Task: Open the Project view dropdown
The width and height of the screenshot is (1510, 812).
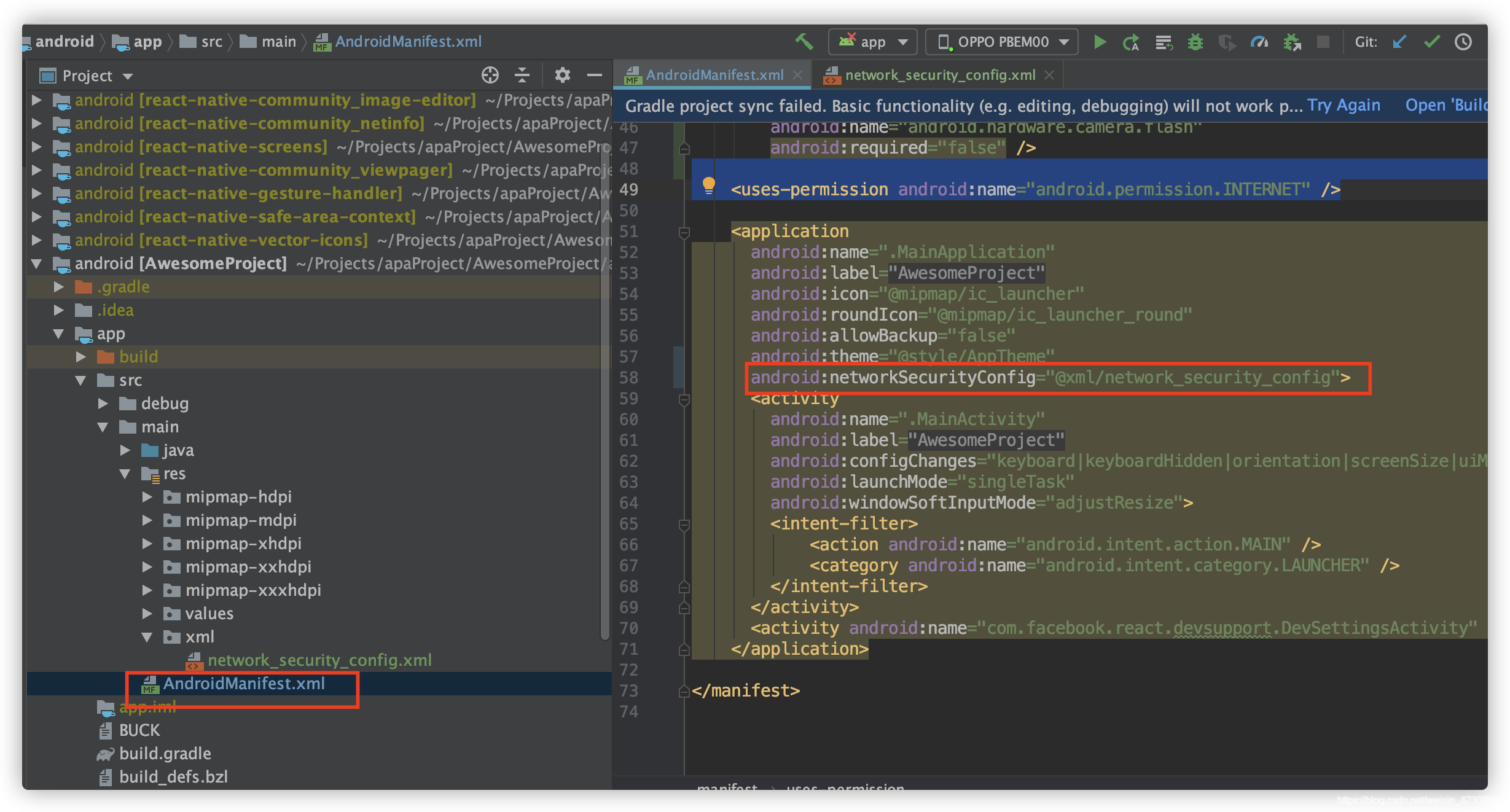Action: (86, 76)
